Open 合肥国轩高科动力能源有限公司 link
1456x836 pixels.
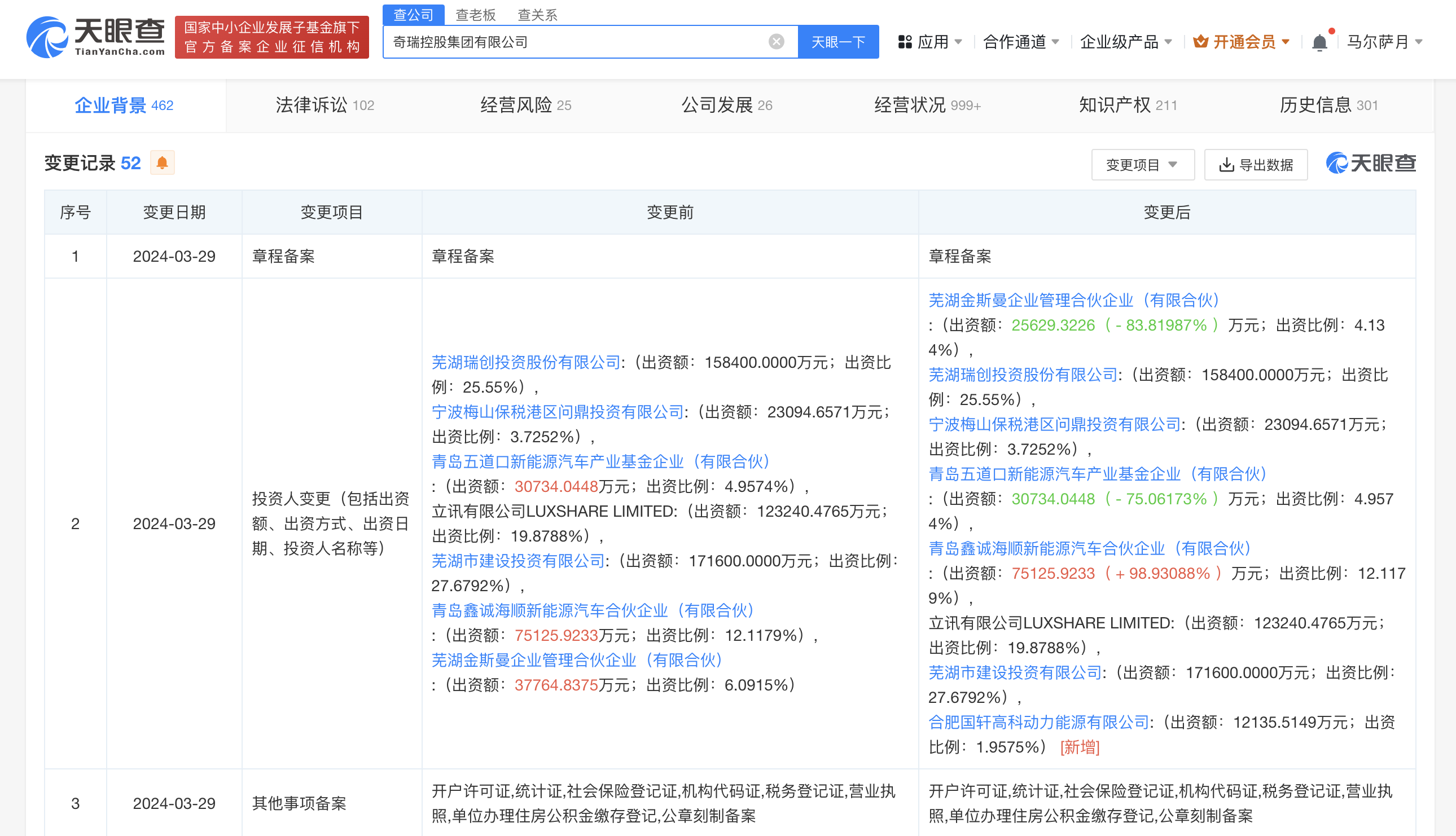point(1038,722)
